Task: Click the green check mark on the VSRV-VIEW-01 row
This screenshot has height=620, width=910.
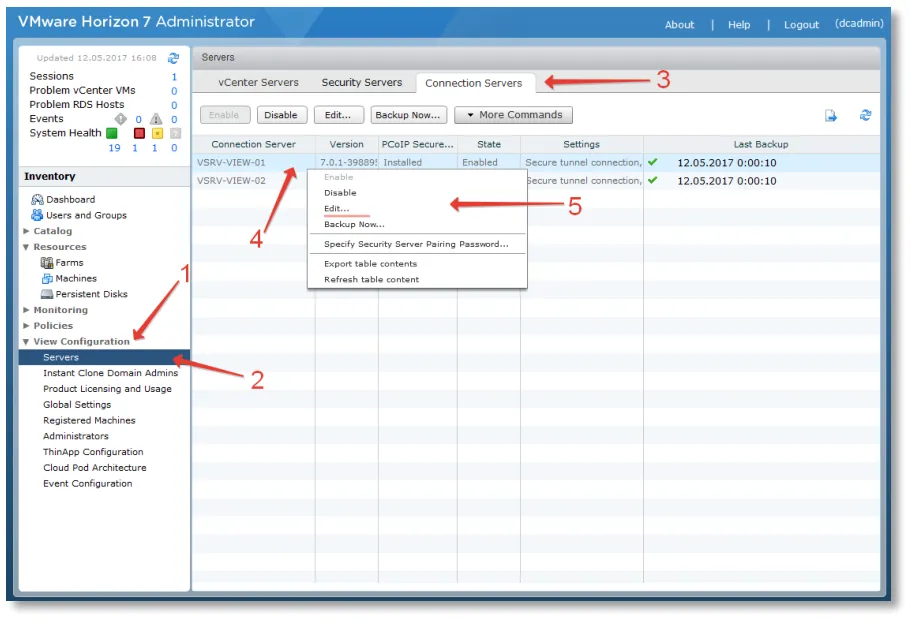Action: (x=653, y=162)
